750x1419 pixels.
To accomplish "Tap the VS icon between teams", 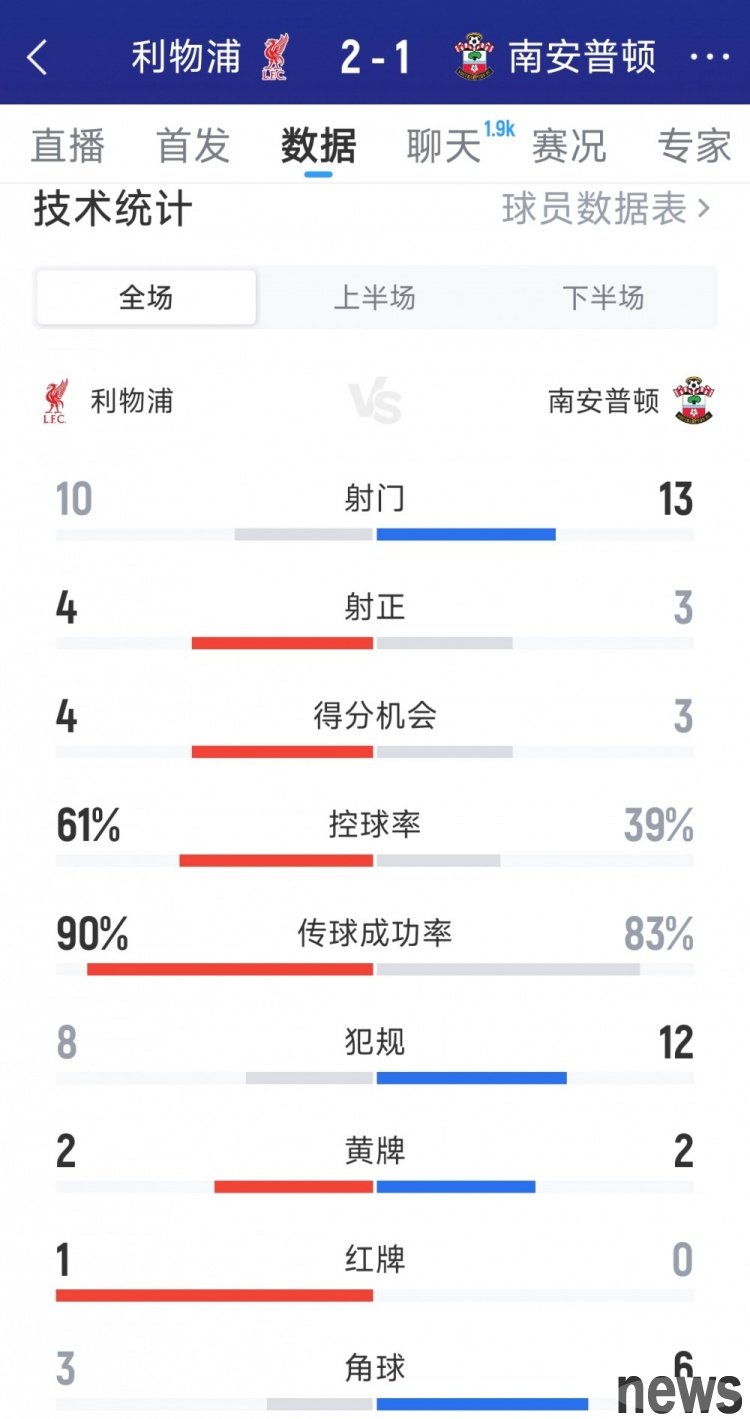I will 375,402.
